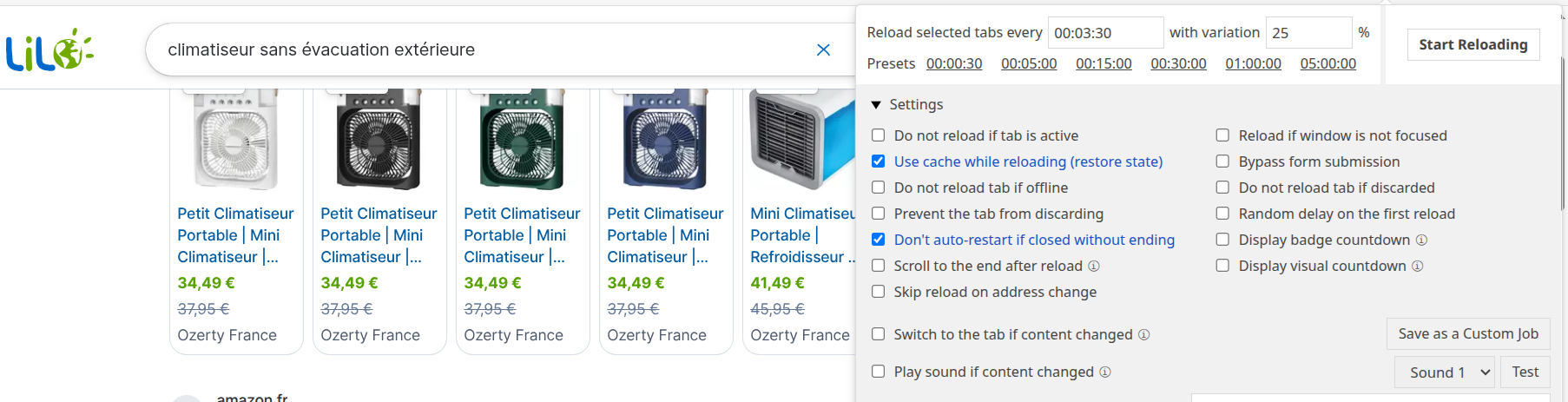This screenshot has width=1568, height=402.
Task: Open the white Petit Climatiseur fan thumbnail
Action: tap(236, 139)
